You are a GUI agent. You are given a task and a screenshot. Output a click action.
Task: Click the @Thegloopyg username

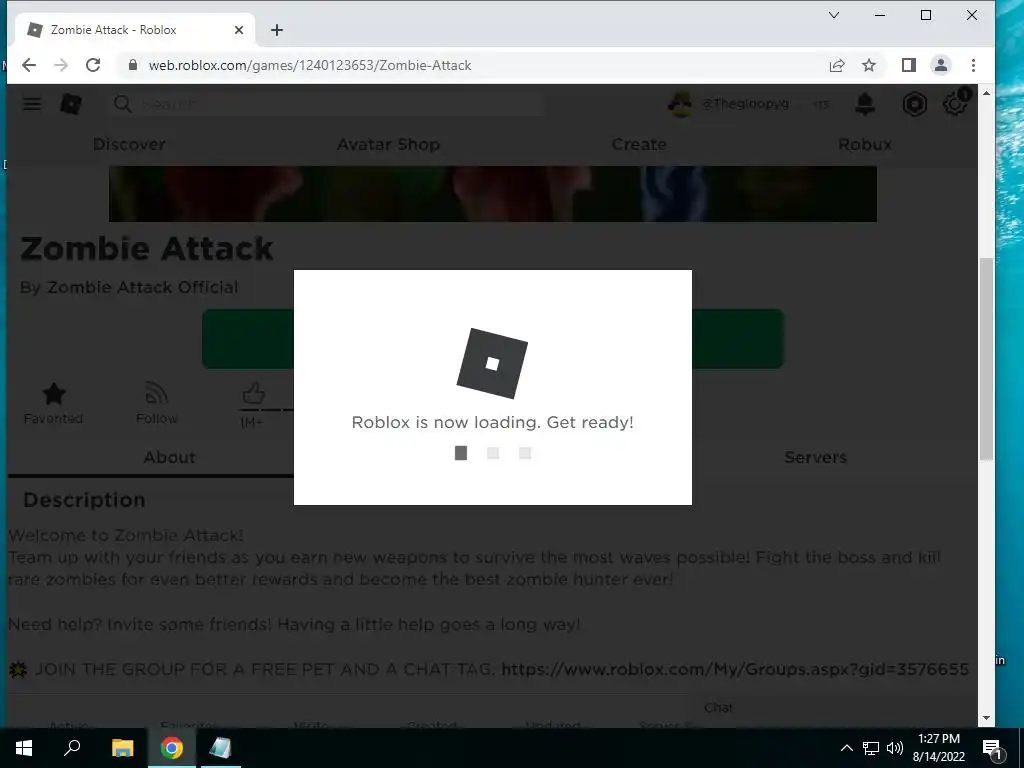coord(744,104)
